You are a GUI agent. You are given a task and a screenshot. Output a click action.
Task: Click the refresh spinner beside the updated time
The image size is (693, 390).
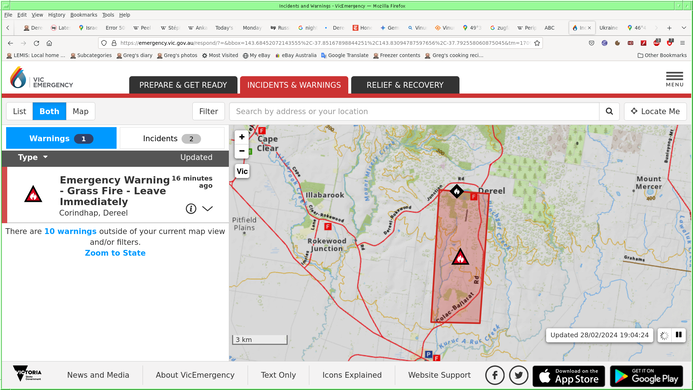(x=664, y=335)
